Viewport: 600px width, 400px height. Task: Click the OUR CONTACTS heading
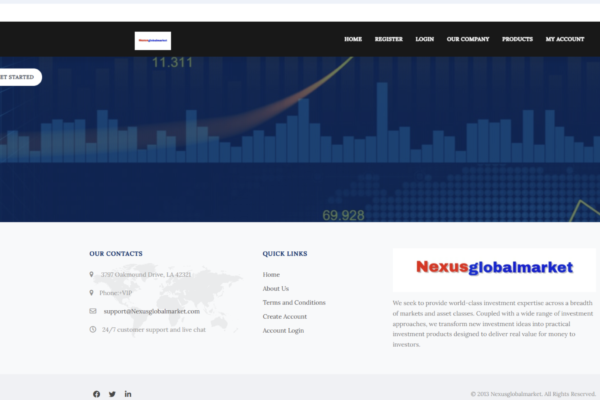[x=116, y=253]
